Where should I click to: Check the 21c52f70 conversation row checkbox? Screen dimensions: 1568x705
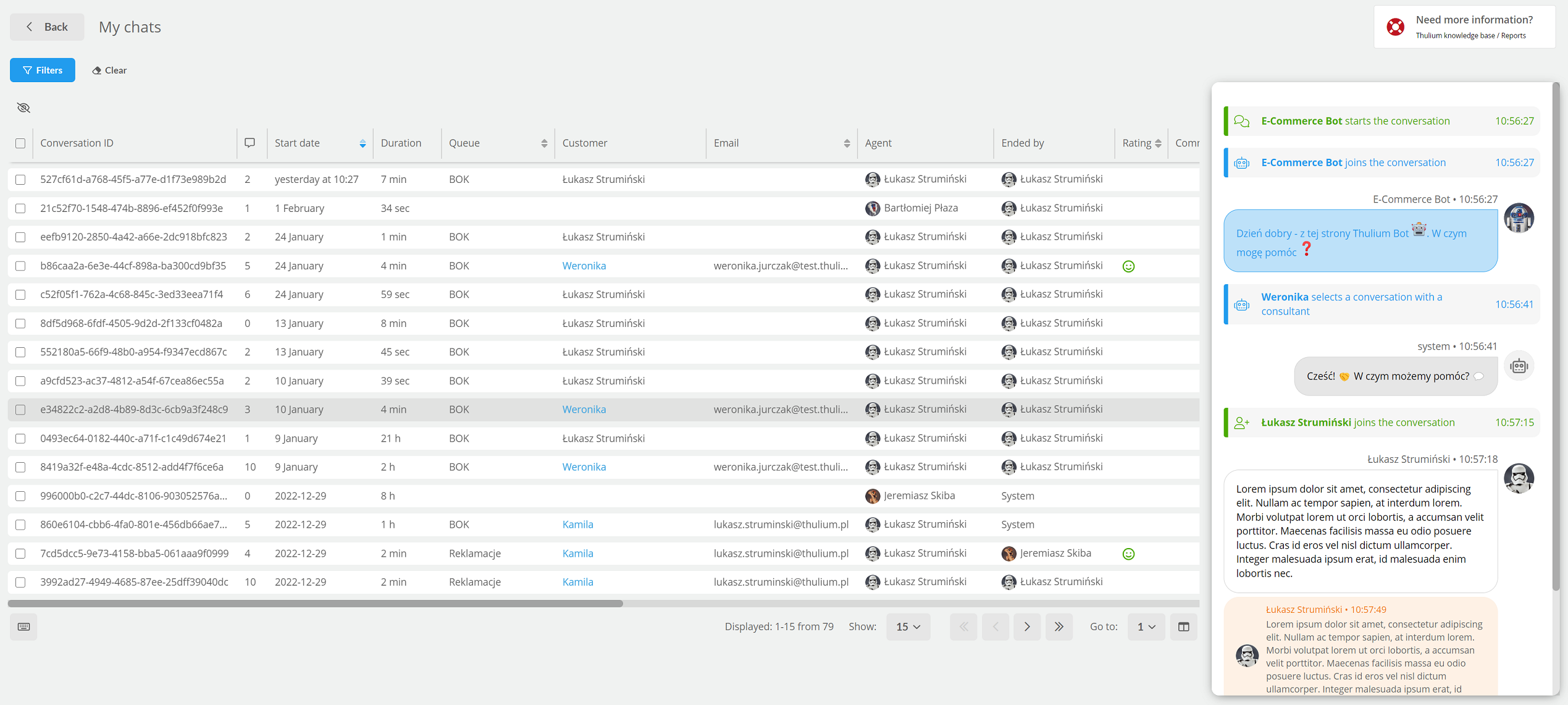(x=20, y=208)
